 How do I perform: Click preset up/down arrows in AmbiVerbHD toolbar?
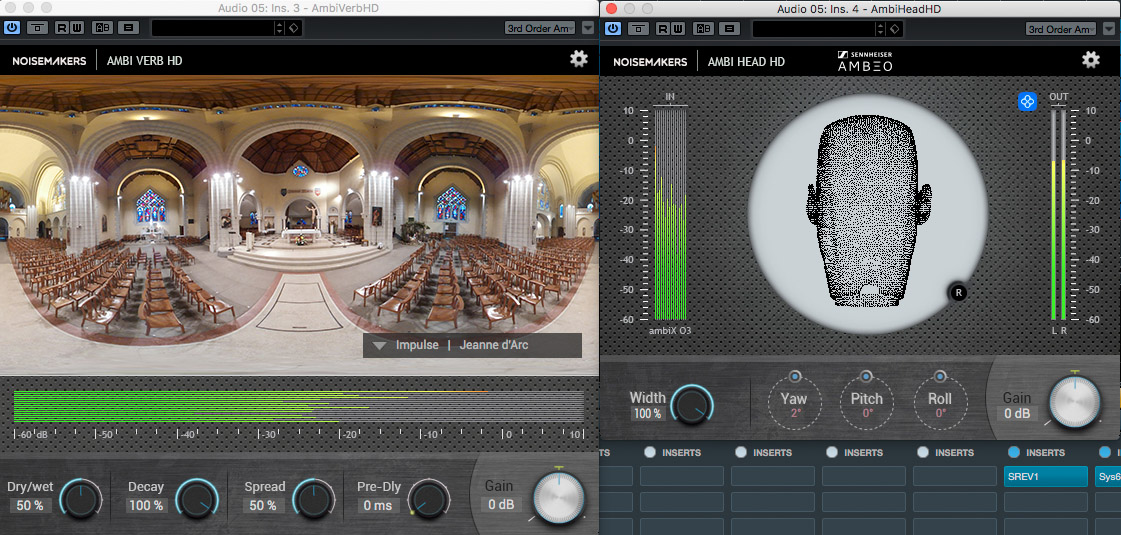(x=280, y=28)
